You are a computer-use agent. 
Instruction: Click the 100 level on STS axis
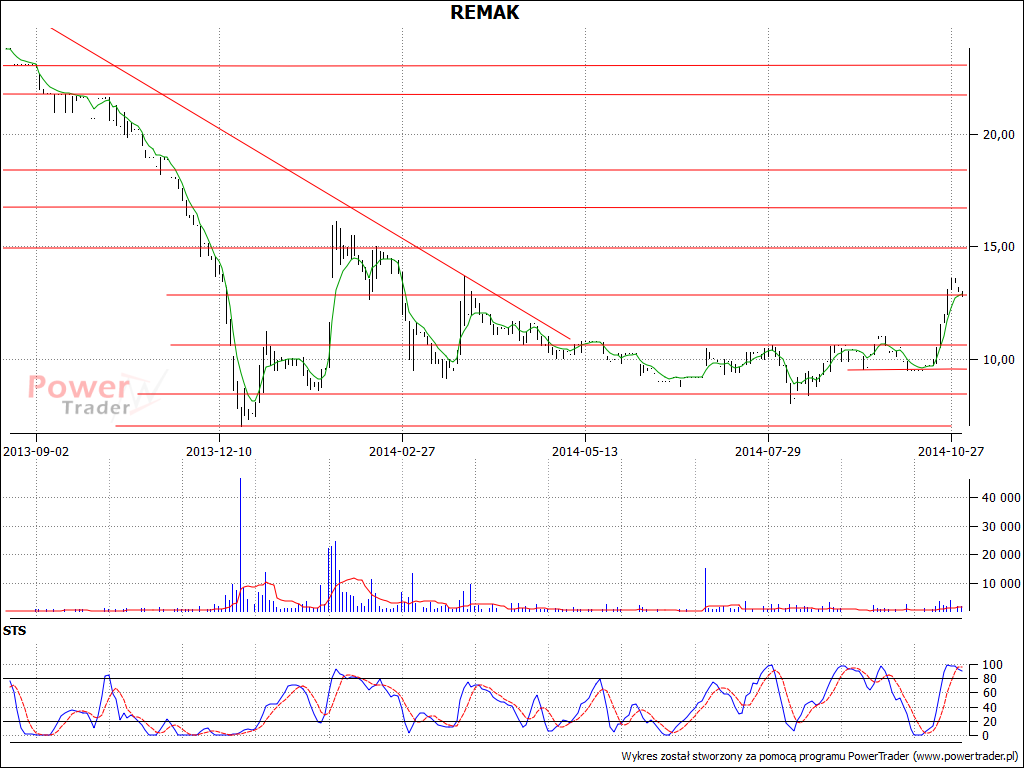[x=991, y=665]
